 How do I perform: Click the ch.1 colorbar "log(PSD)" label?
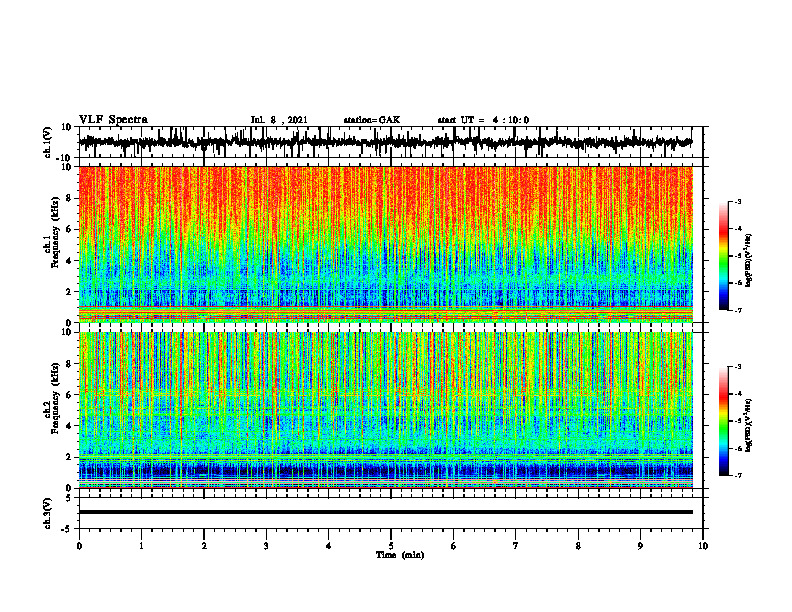pos(749,261)
